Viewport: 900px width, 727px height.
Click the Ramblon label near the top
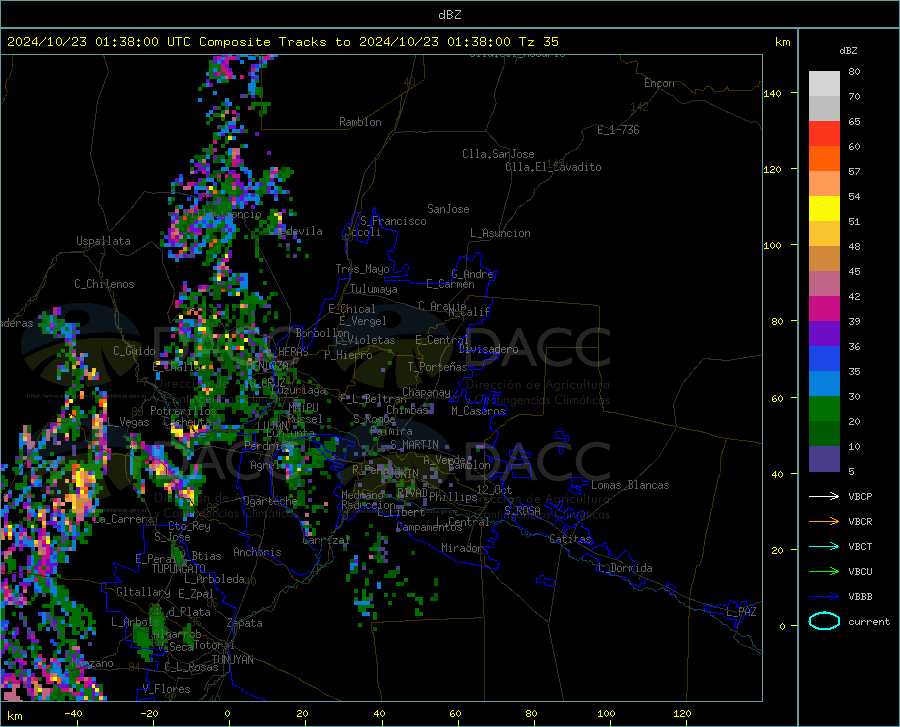point(360,122)
